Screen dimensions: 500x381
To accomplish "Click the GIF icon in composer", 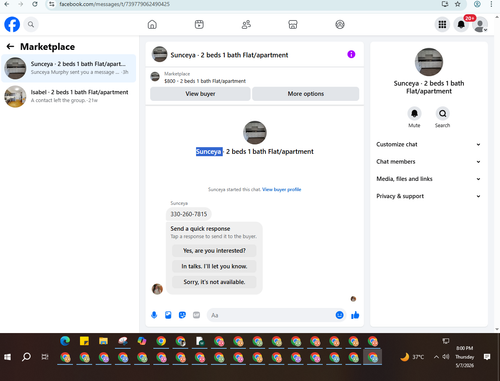I will point(196,315).
